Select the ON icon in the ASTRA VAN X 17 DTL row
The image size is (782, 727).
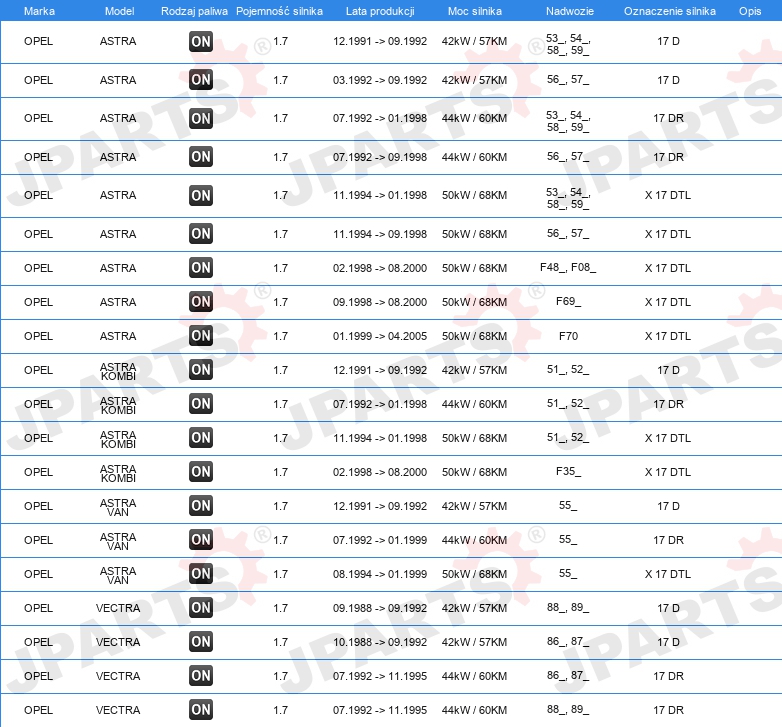(201, 573)
